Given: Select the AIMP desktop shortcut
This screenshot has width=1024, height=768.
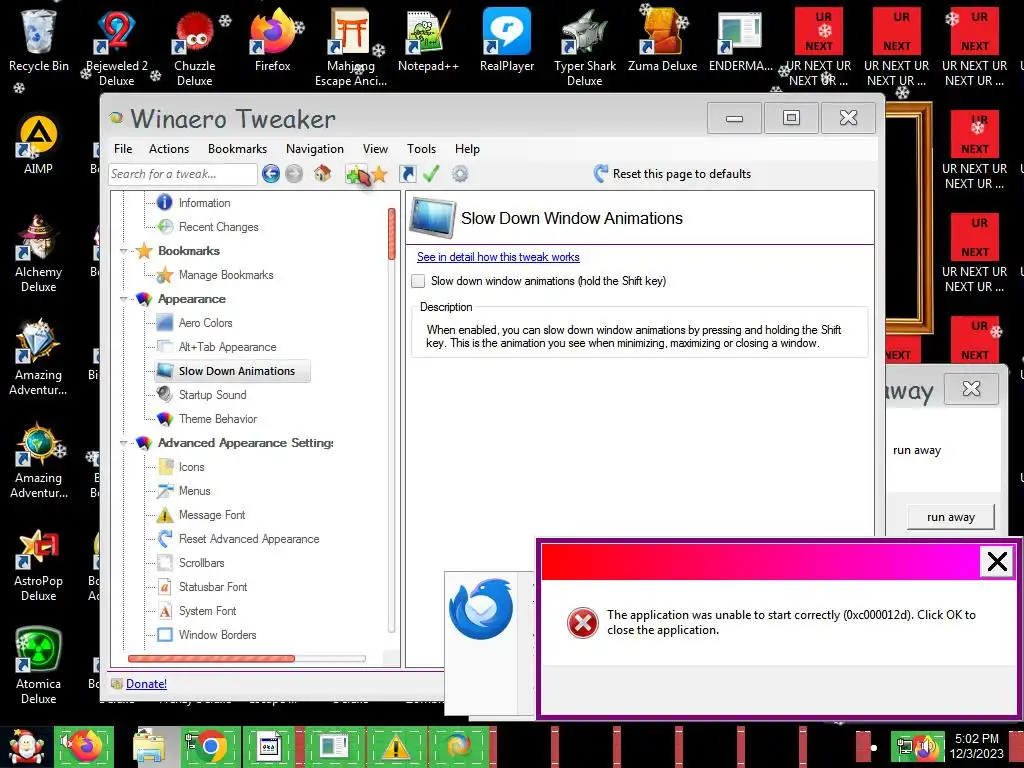Looking at the screenshot, I should click(x=39, y=145).
